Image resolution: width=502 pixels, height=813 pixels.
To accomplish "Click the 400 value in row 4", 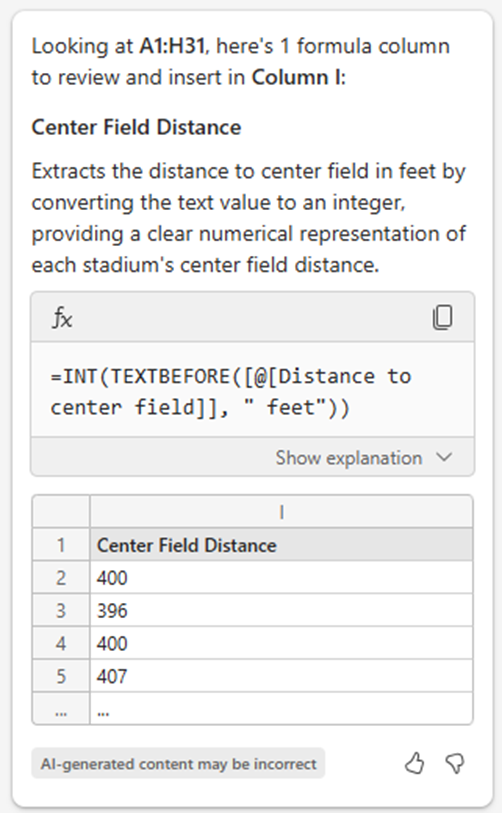I will pos(112,643).
